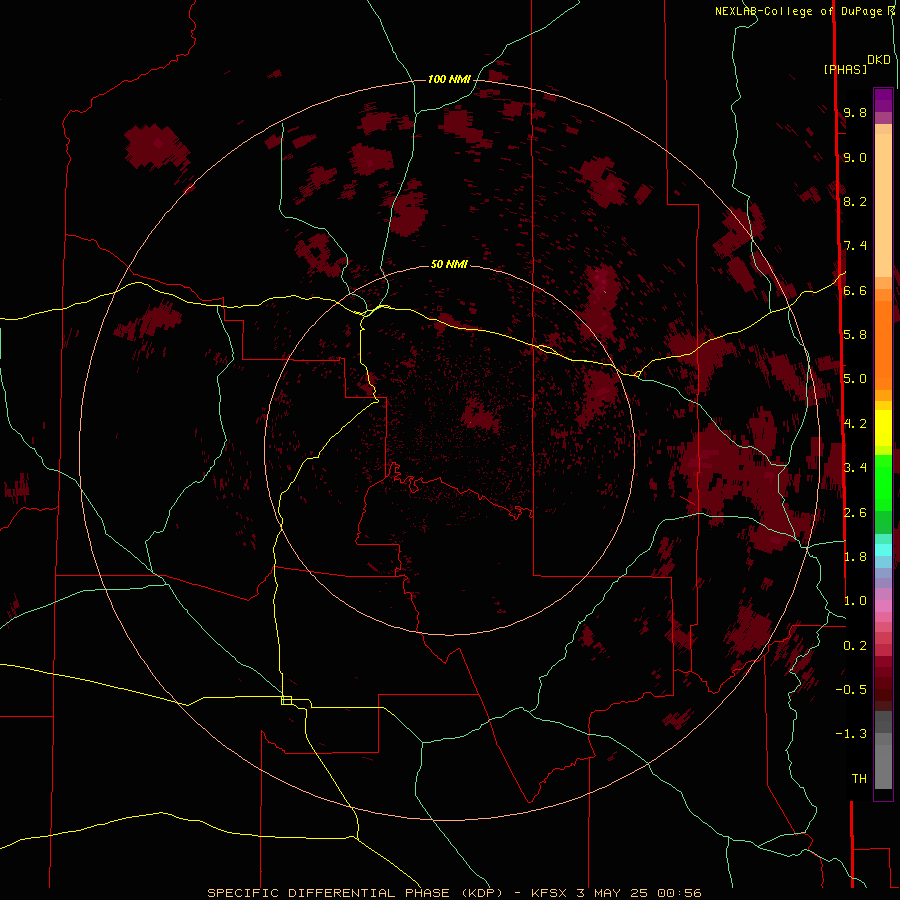Click the 1.0 legend value
The width and height of the screenshot is (900, 900).
pyautogui.click(x=855, y=601)
